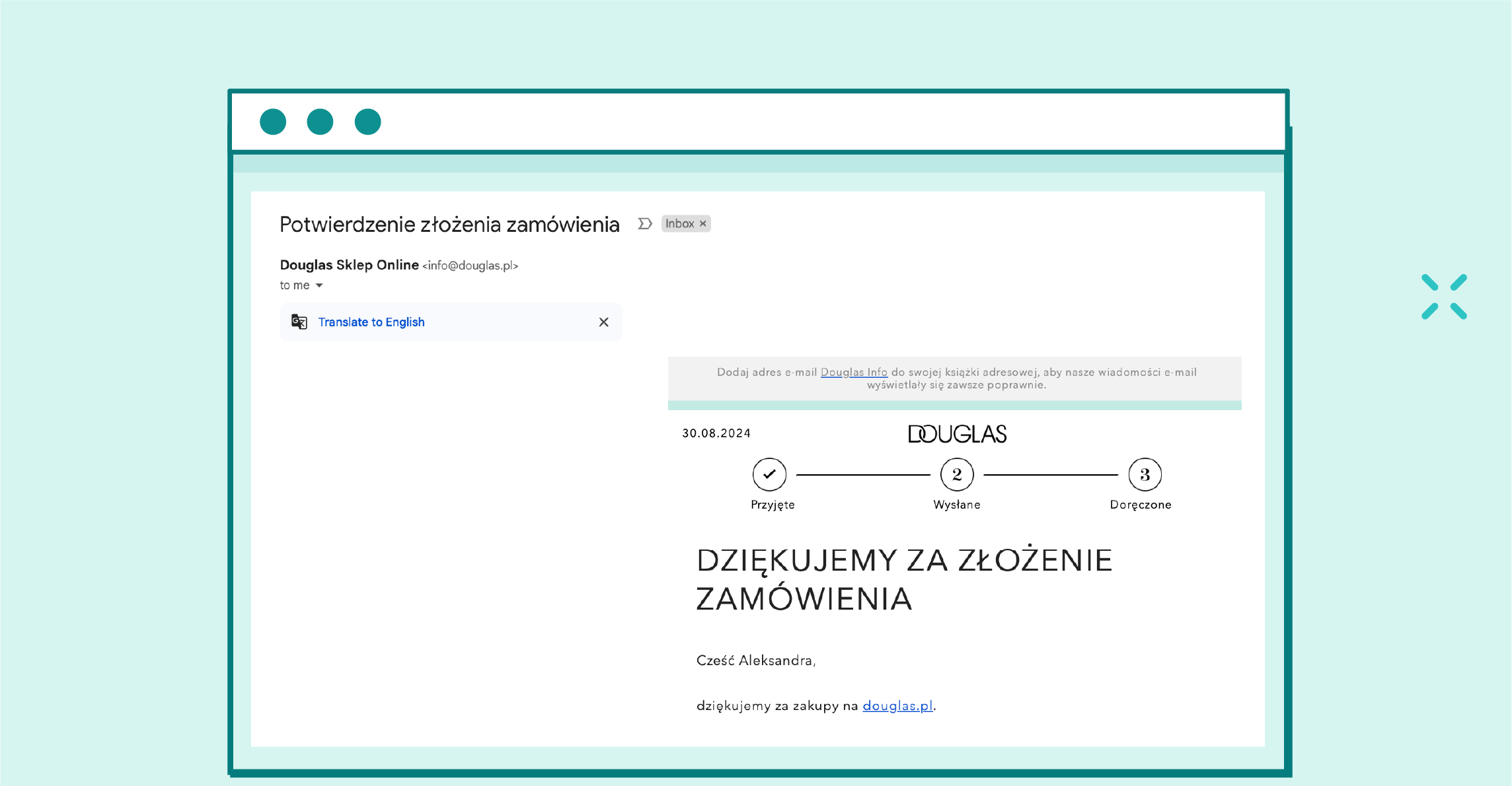This screenshot has width=1512, height=786.
Task: Click the Translate to English link
Action: point(371,322)
